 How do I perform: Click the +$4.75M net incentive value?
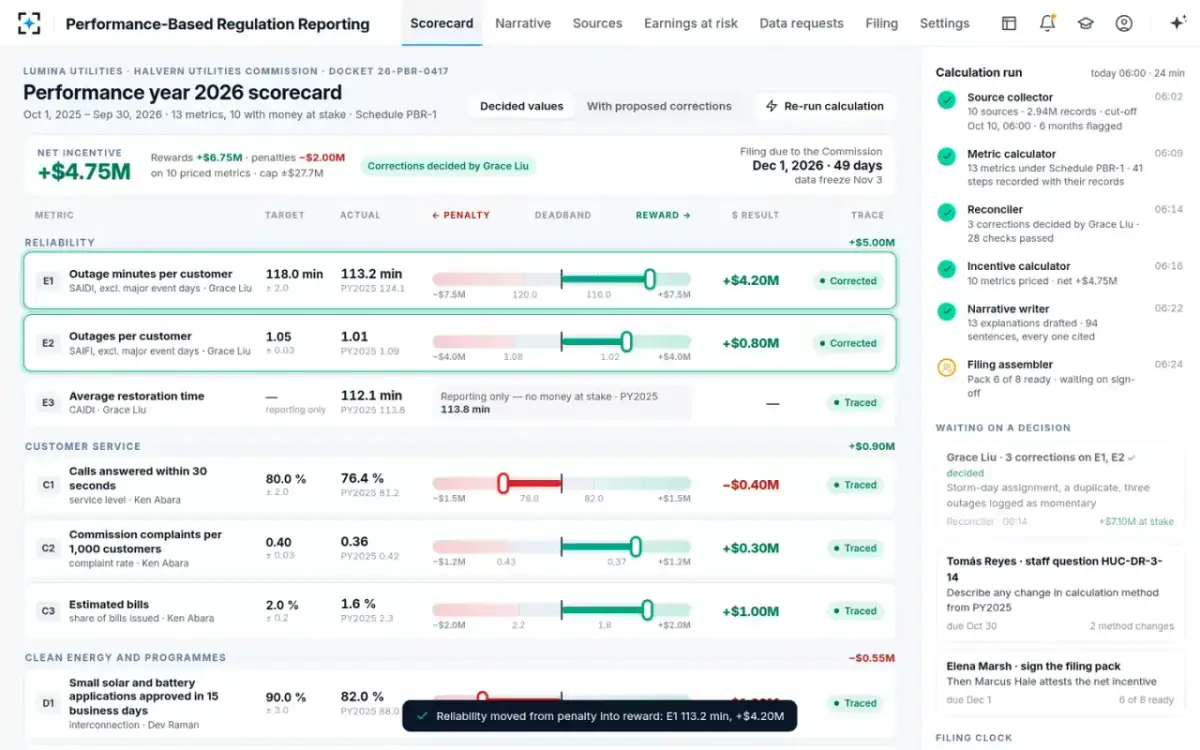[x=84, y=172]
